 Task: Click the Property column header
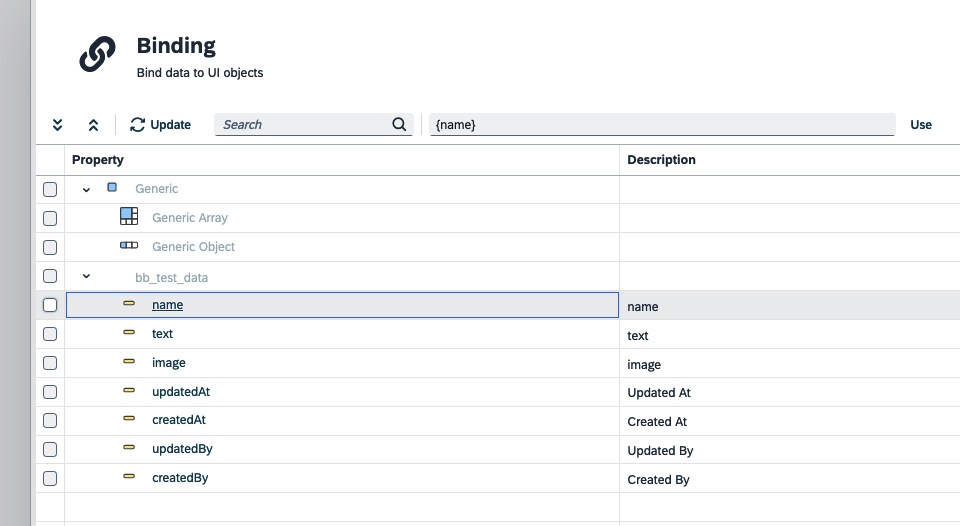(x=98, y=160)
